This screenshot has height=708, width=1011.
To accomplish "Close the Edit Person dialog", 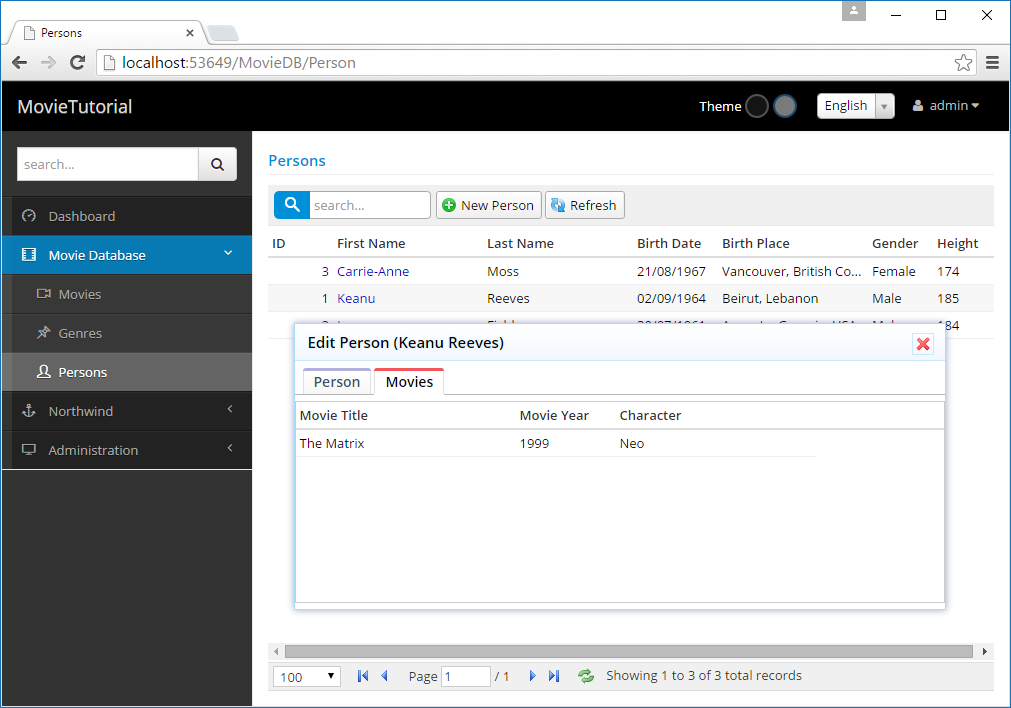I will [x=923, y=344].
